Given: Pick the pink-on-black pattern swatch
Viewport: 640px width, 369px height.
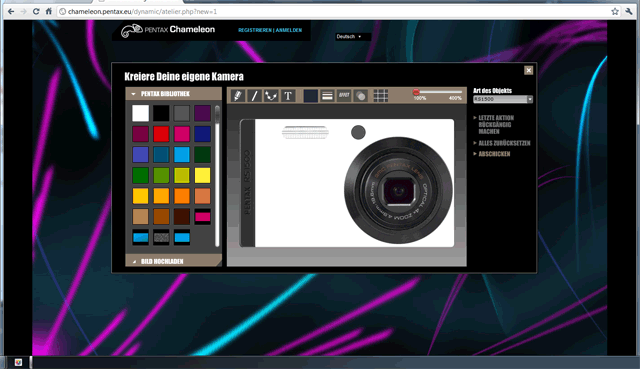Looking at the screenshot, I should [202, 217].
